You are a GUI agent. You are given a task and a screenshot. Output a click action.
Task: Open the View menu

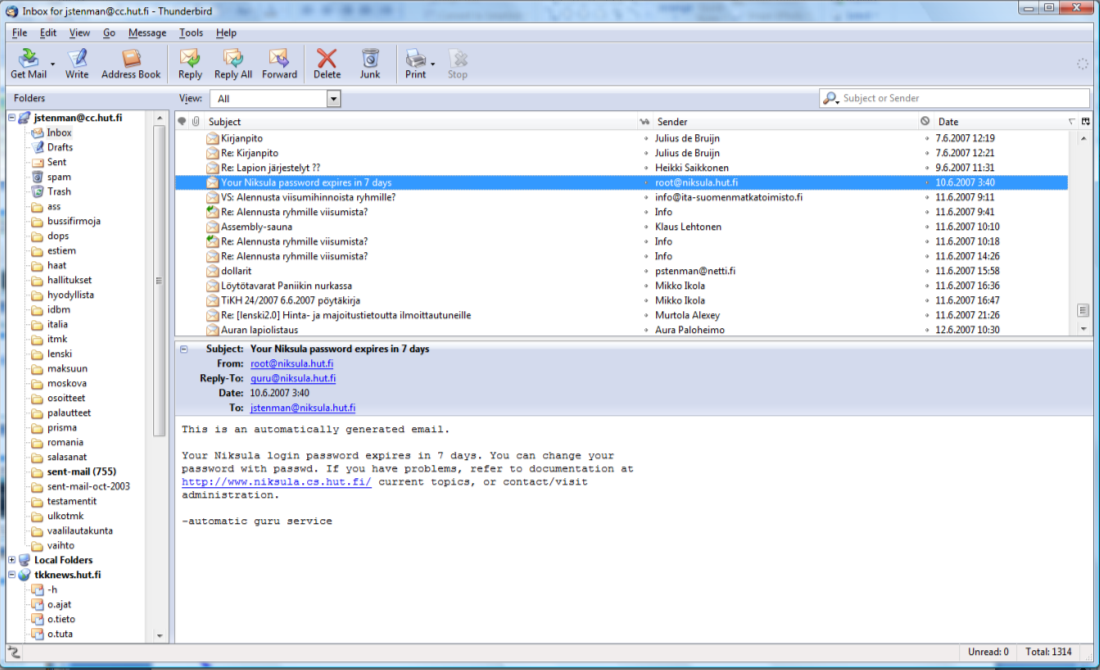coord(79,32)
